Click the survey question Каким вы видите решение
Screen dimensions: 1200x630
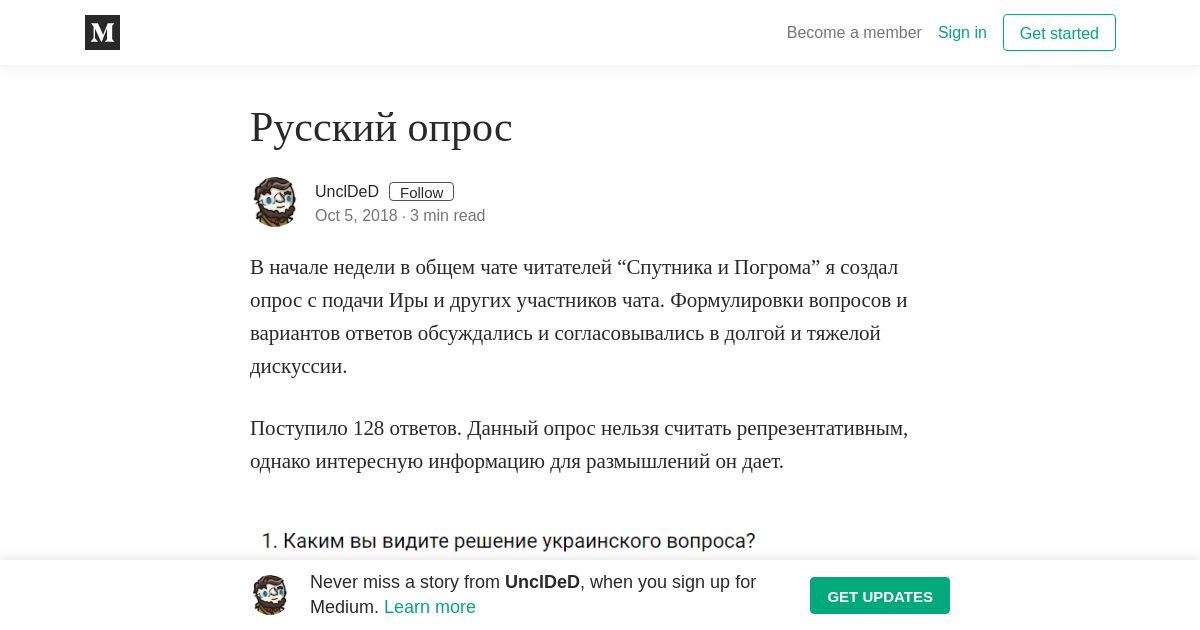(x=508, y=541)
